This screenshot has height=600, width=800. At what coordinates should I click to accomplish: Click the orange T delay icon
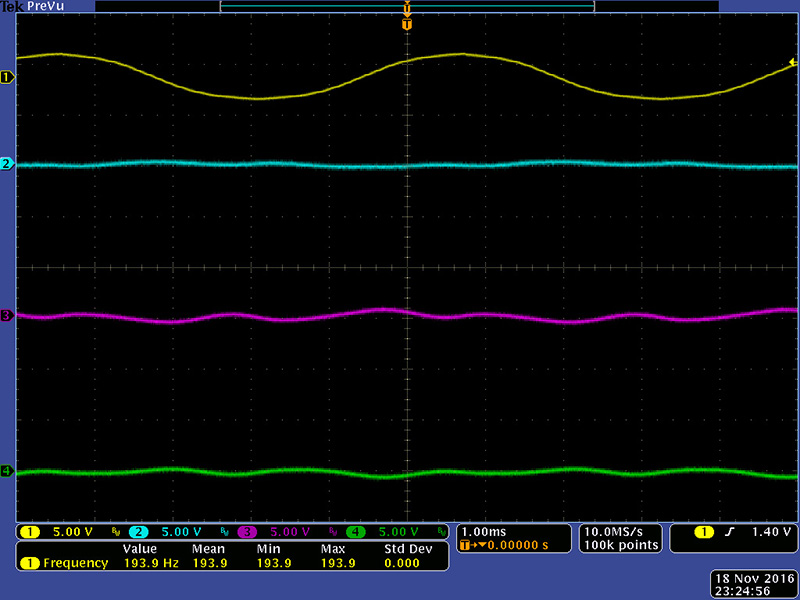coord(464,545)
